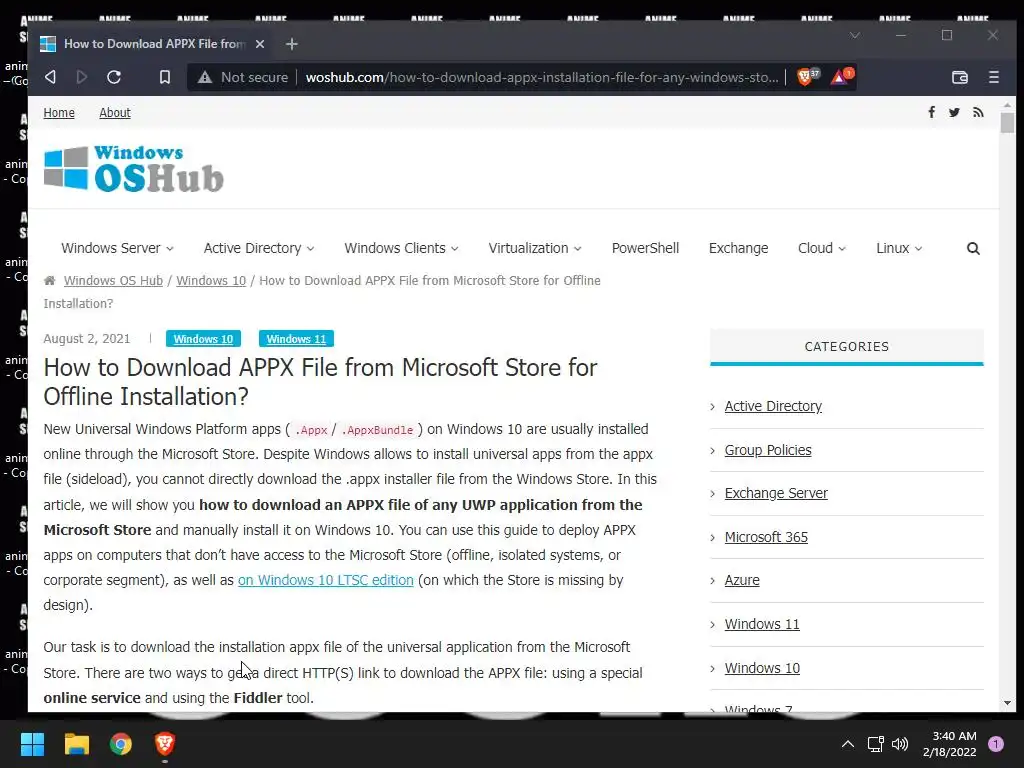1024x768 pixels.
Task: Click the Brave taskbar icon
Action: pos(165,744)
